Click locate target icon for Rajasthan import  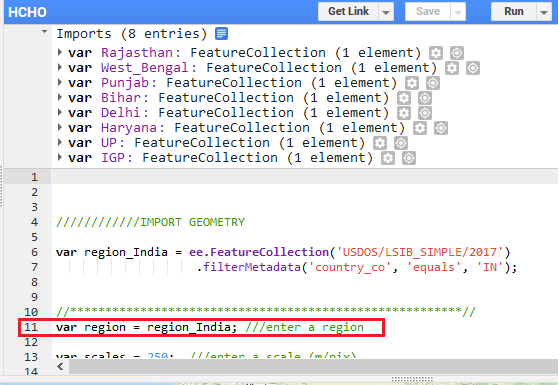point(457,53)
